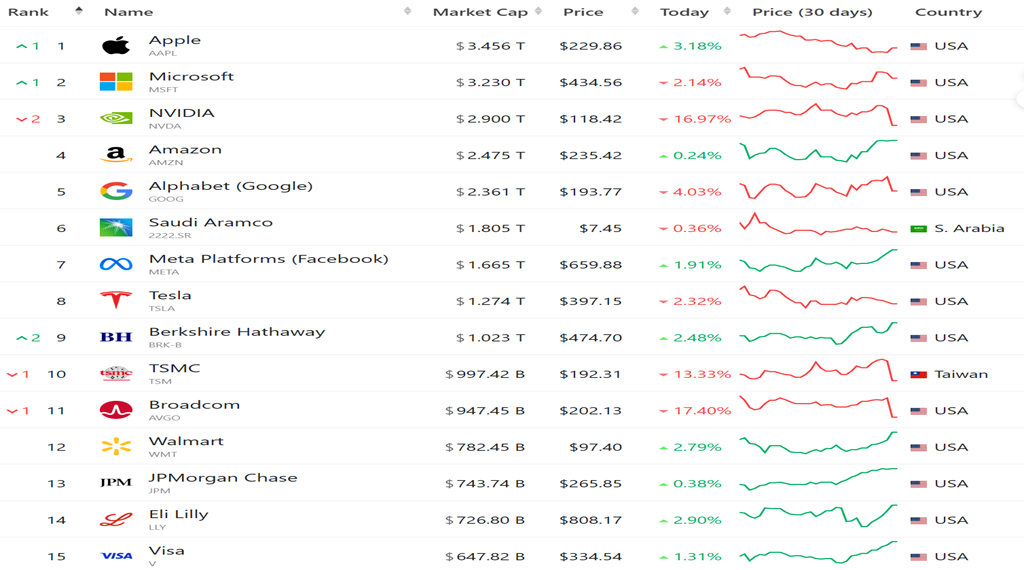This screenshot has height=570, width=1024.
Task: Click the Taiwan flag next to TSMC
Action: coord(918,374)
